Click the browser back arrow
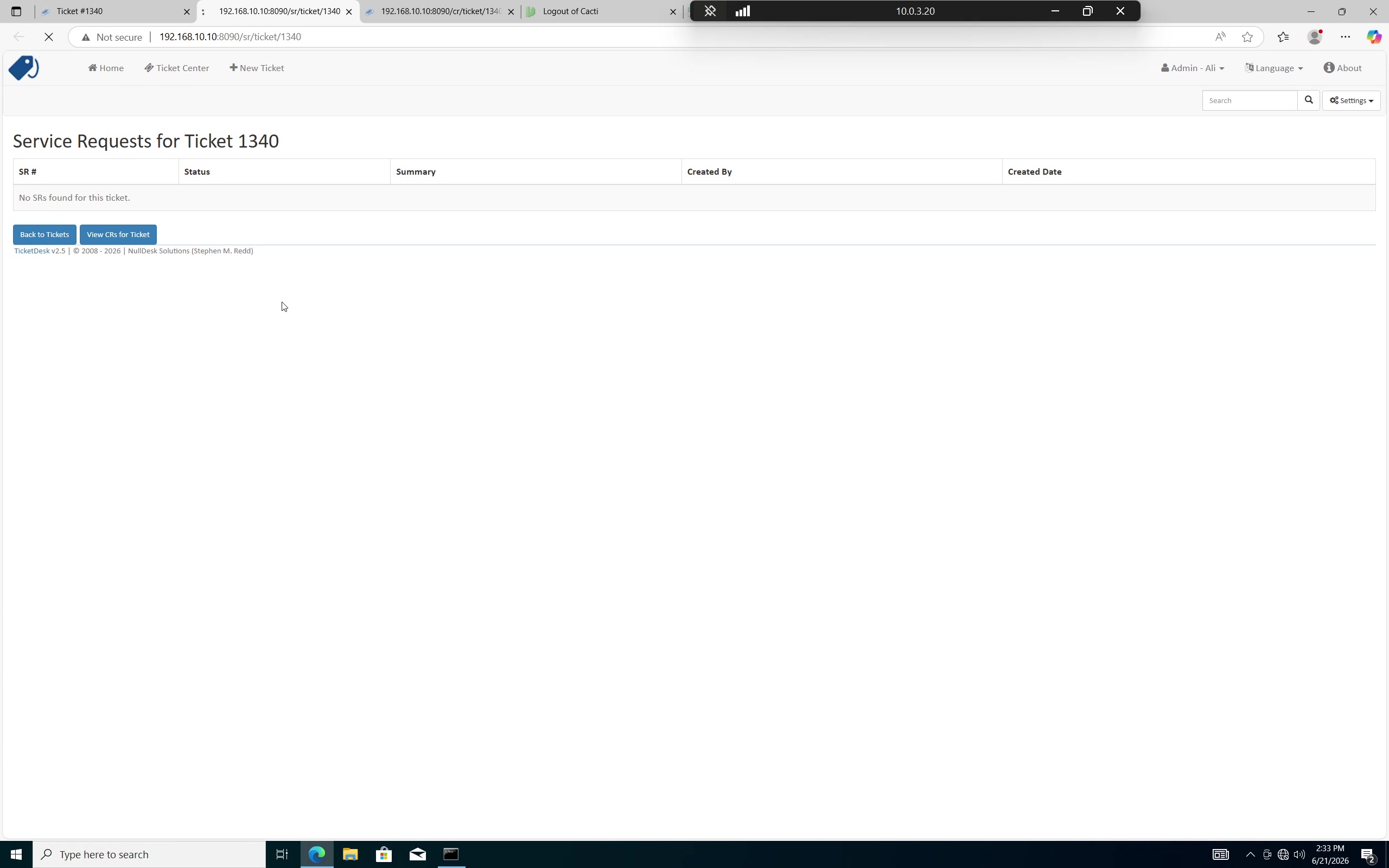The width and height of the screenshot is (1389, 868). (19, 37)
